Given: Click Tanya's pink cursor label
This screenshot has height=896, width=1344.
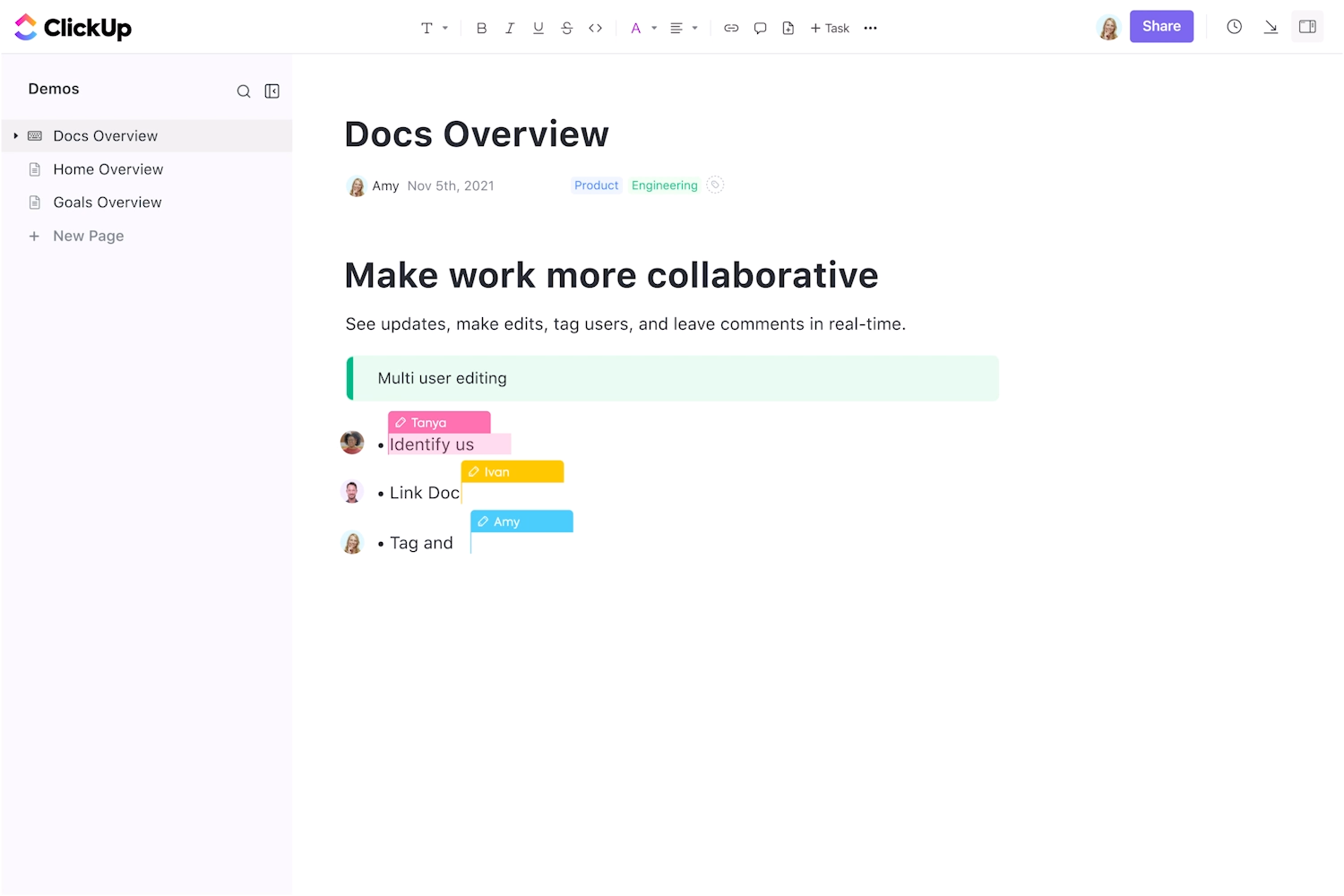Looking at the screenshot, I should click(x=439, y=423).
